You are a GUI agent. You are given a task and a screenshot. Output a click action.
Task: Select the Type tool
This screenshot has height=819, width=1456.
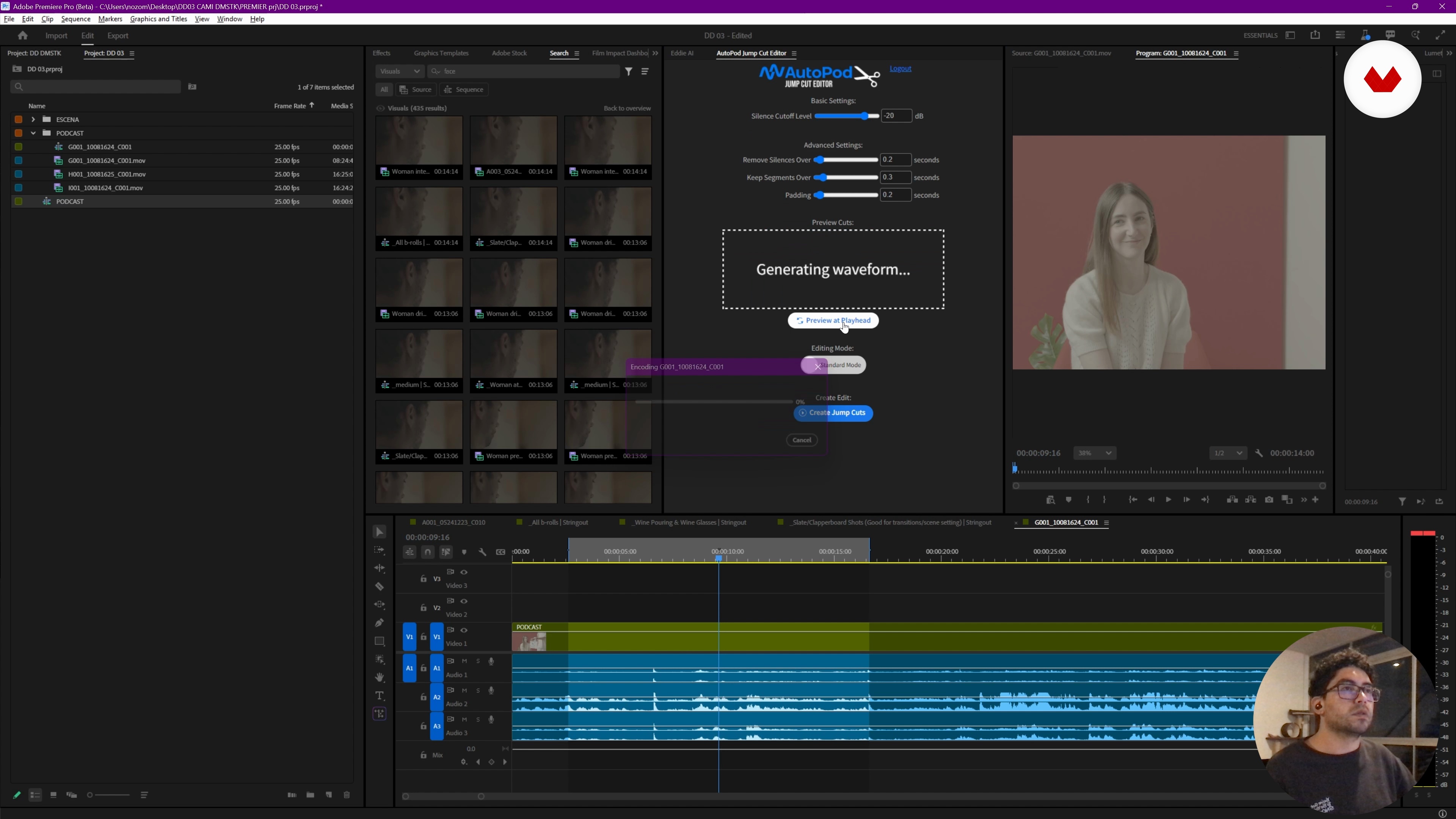click(x=379, y=696)
